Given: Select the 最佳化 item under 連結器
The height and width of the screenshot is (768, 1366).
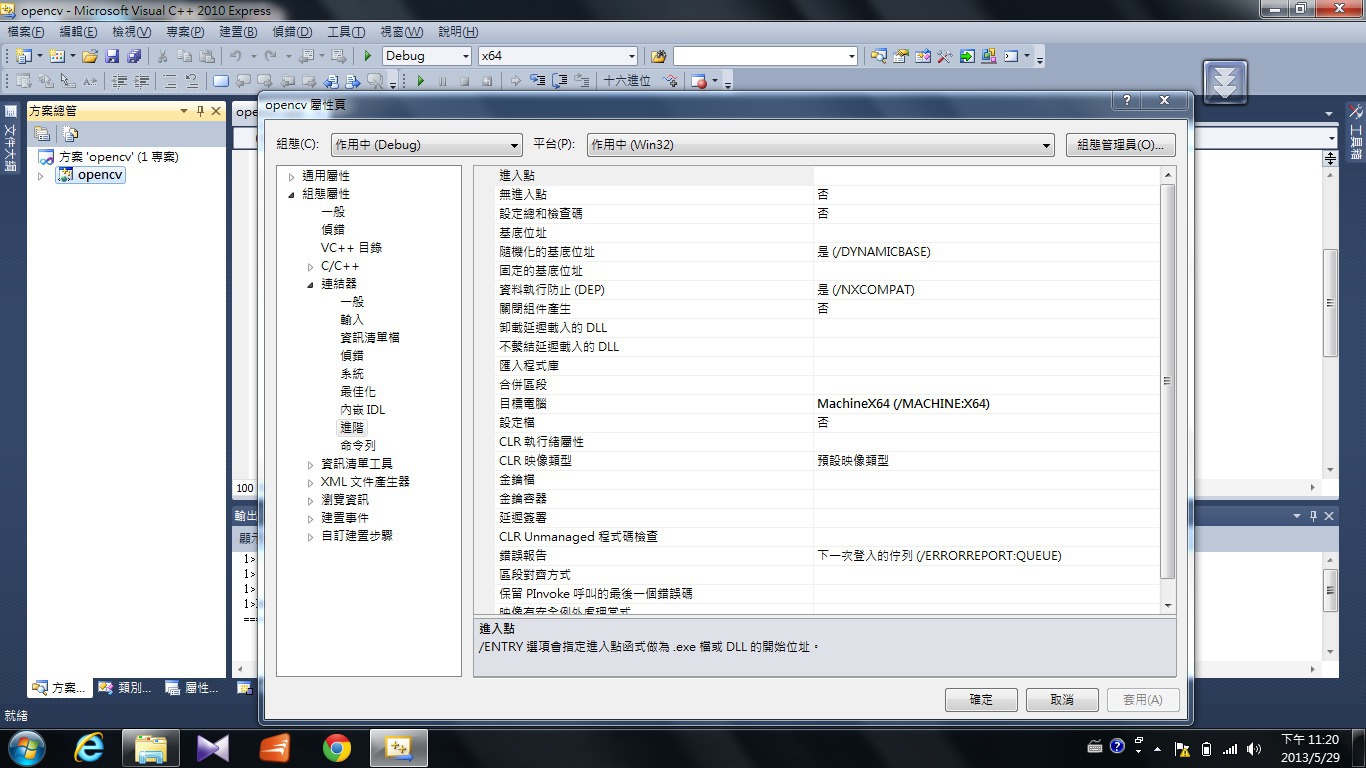Looking at the screenshot, I should pos(358,392).
